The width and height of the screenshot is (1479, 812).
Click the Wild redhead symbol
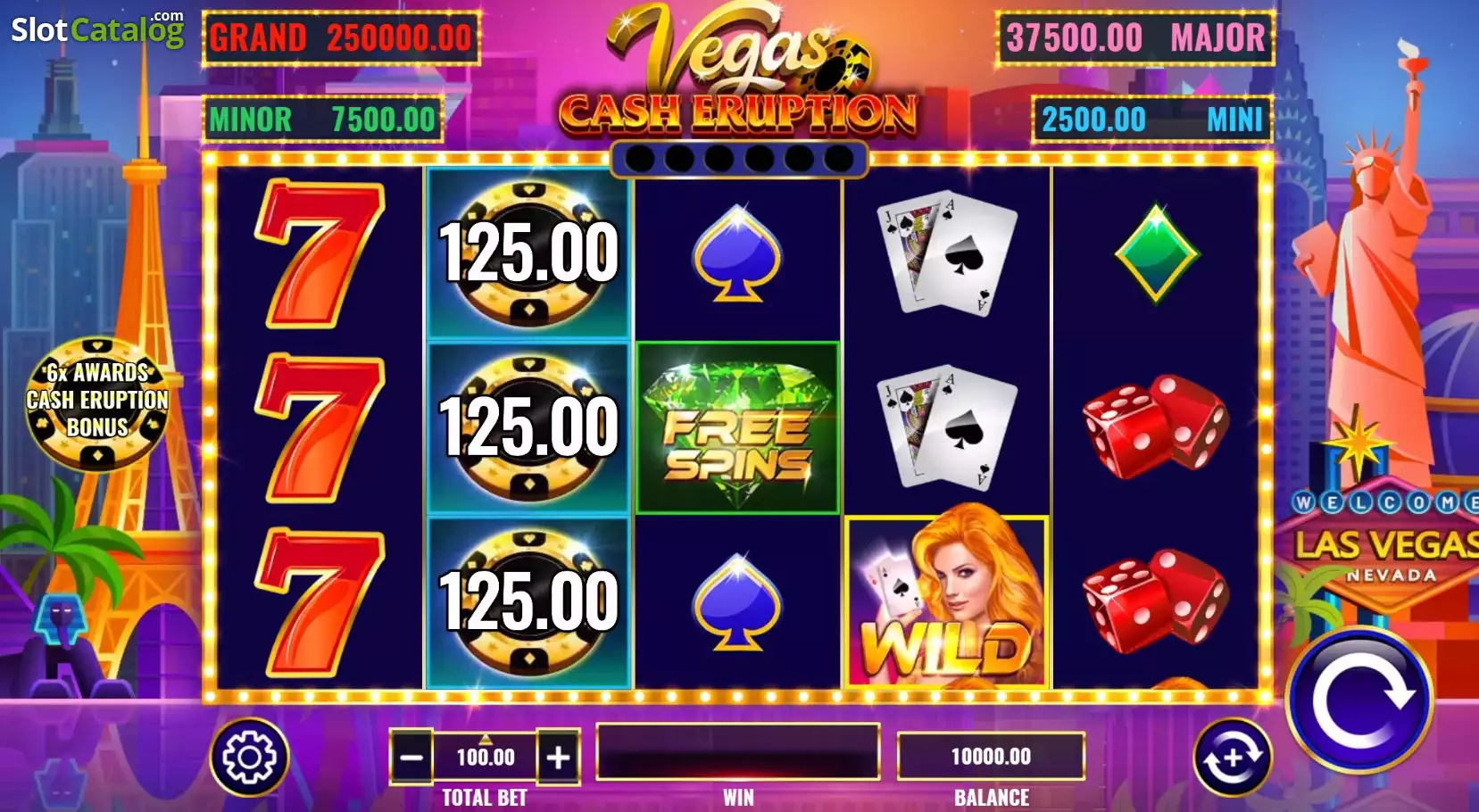coord(946,602)
